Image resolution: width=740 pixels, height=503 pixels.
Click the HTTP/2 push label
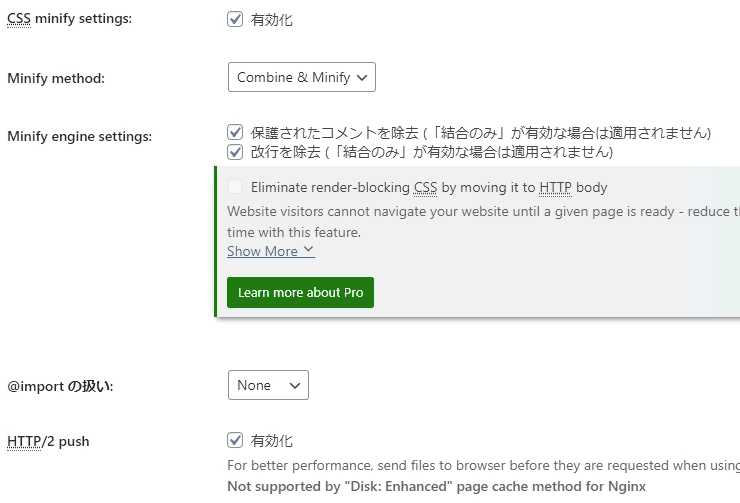tap(48, 442)
